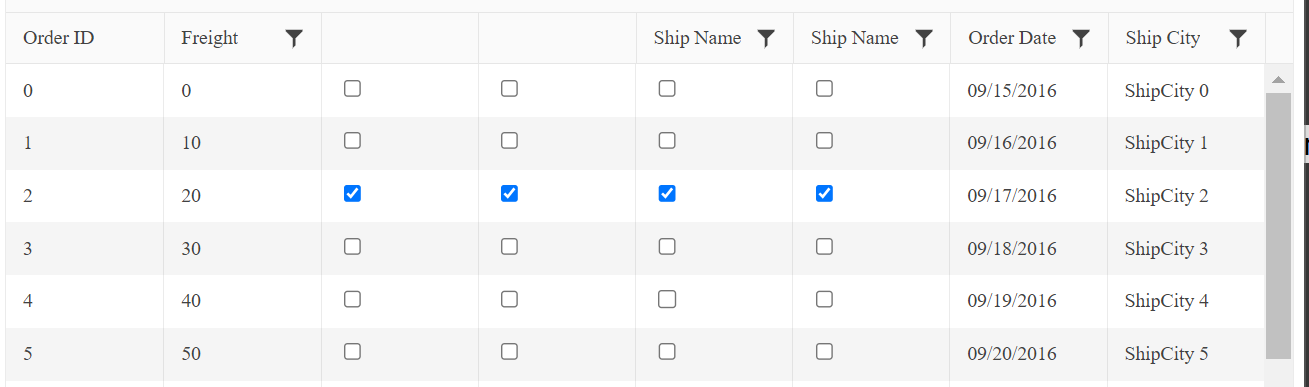Click the Ship City column header text

point(1162,38)
